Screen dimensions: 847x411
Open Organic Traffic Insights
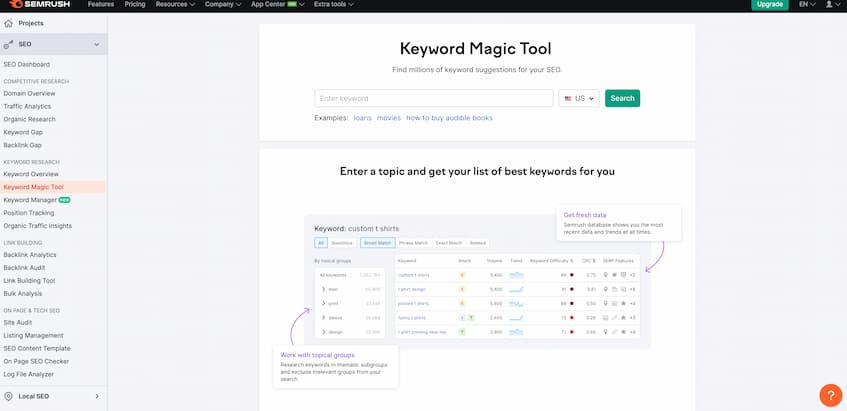pos(37,226)
